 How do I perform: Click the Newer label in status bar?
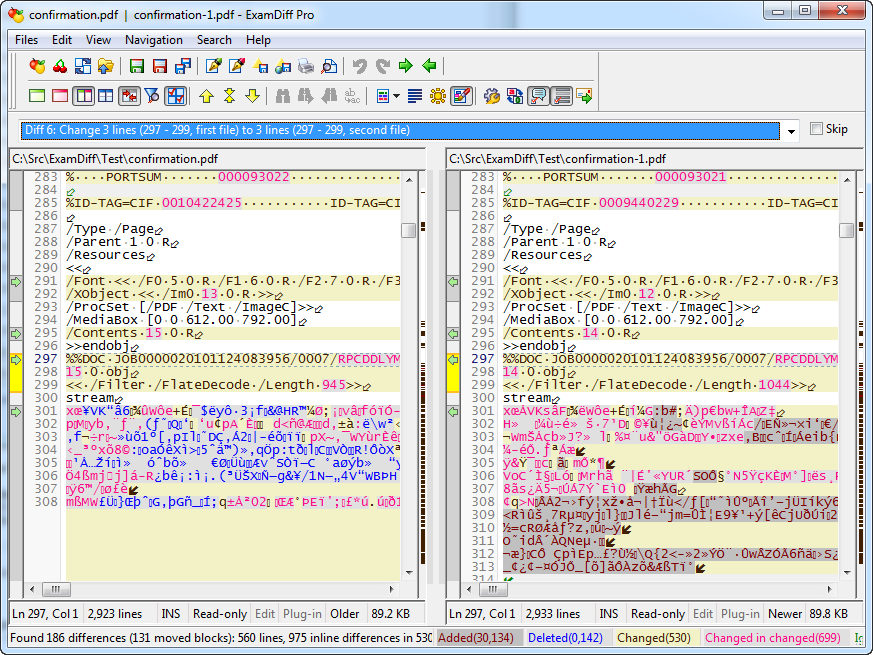tap(785, 614)
